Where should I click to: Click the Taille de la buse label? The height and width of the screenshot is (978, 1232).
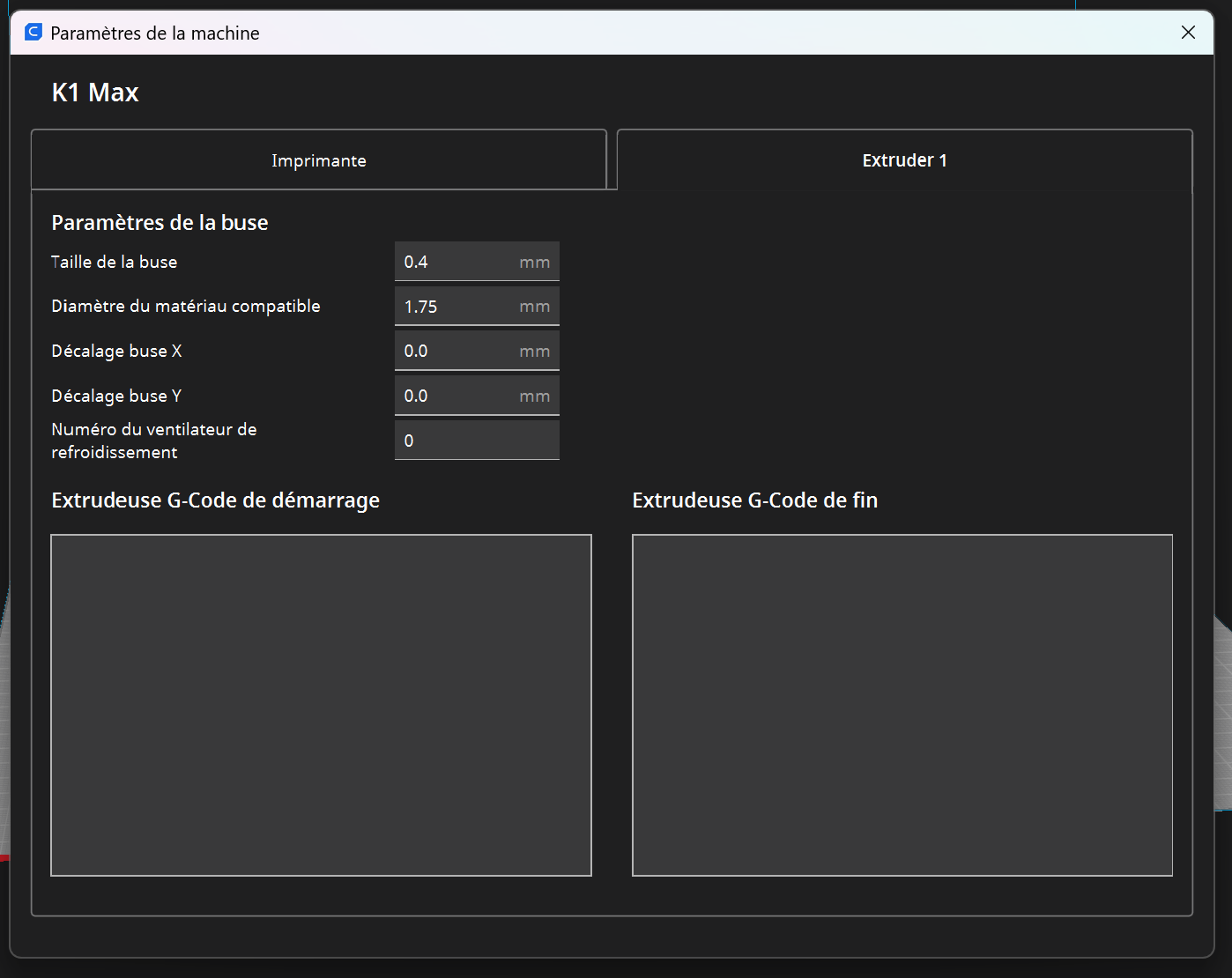[x=115, y=262]
